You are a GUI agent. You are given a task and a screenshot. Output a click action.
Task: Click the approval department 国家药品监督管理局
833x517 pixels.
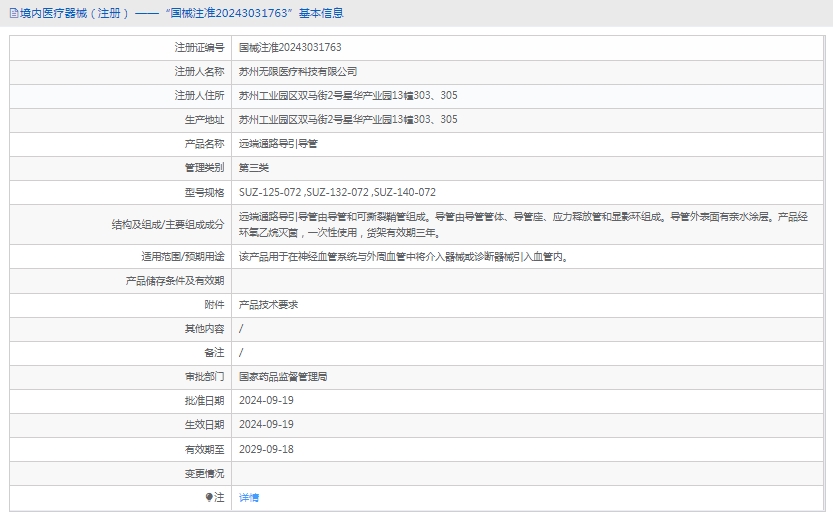283,377
